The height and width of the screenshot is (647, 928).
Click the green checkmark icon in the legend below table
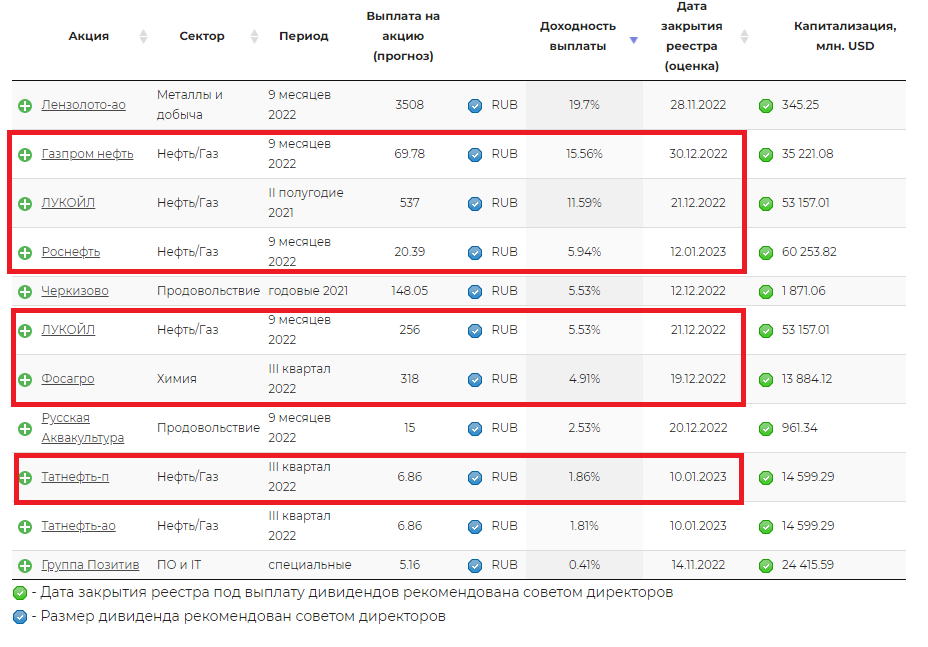tap(19, 593)
